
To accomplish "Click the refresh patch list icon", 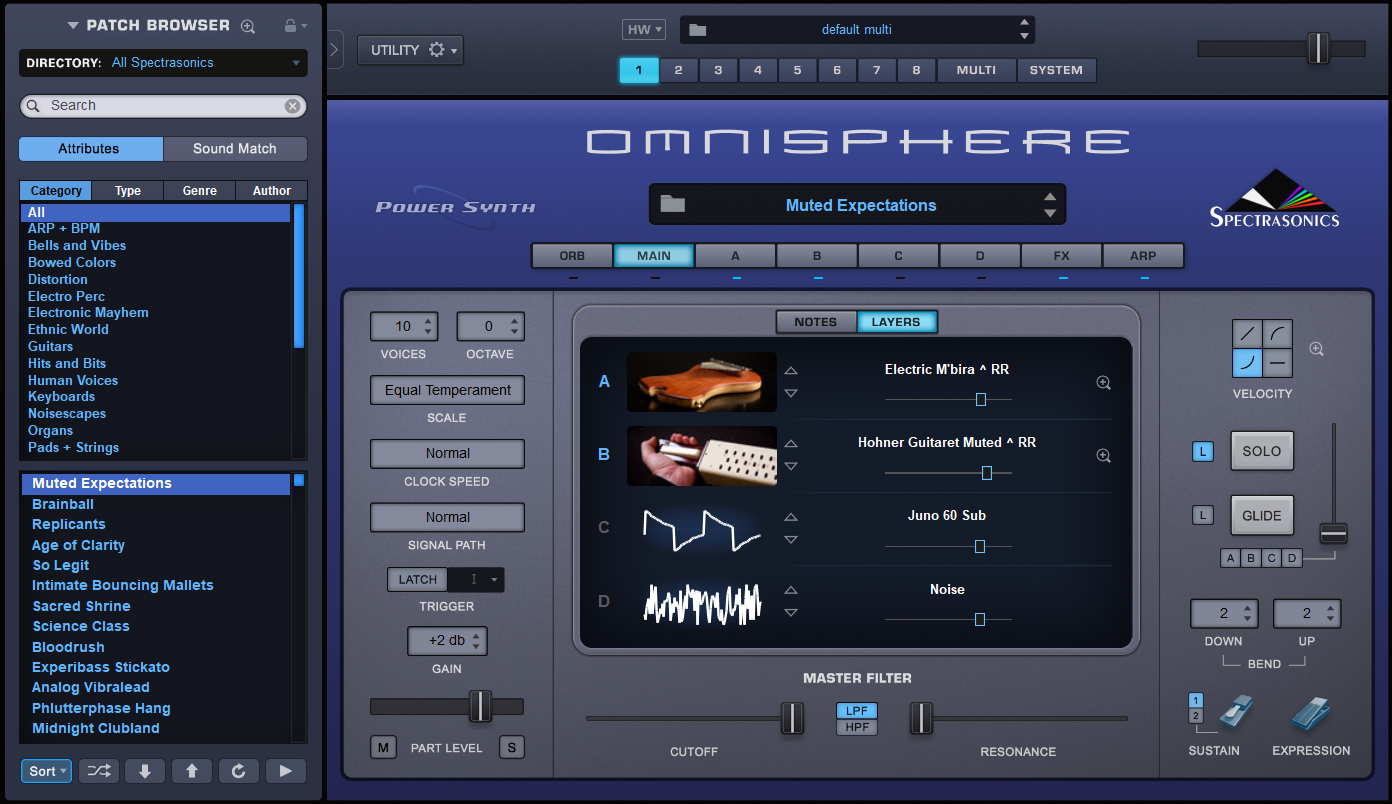I will [x=238, y=771].
